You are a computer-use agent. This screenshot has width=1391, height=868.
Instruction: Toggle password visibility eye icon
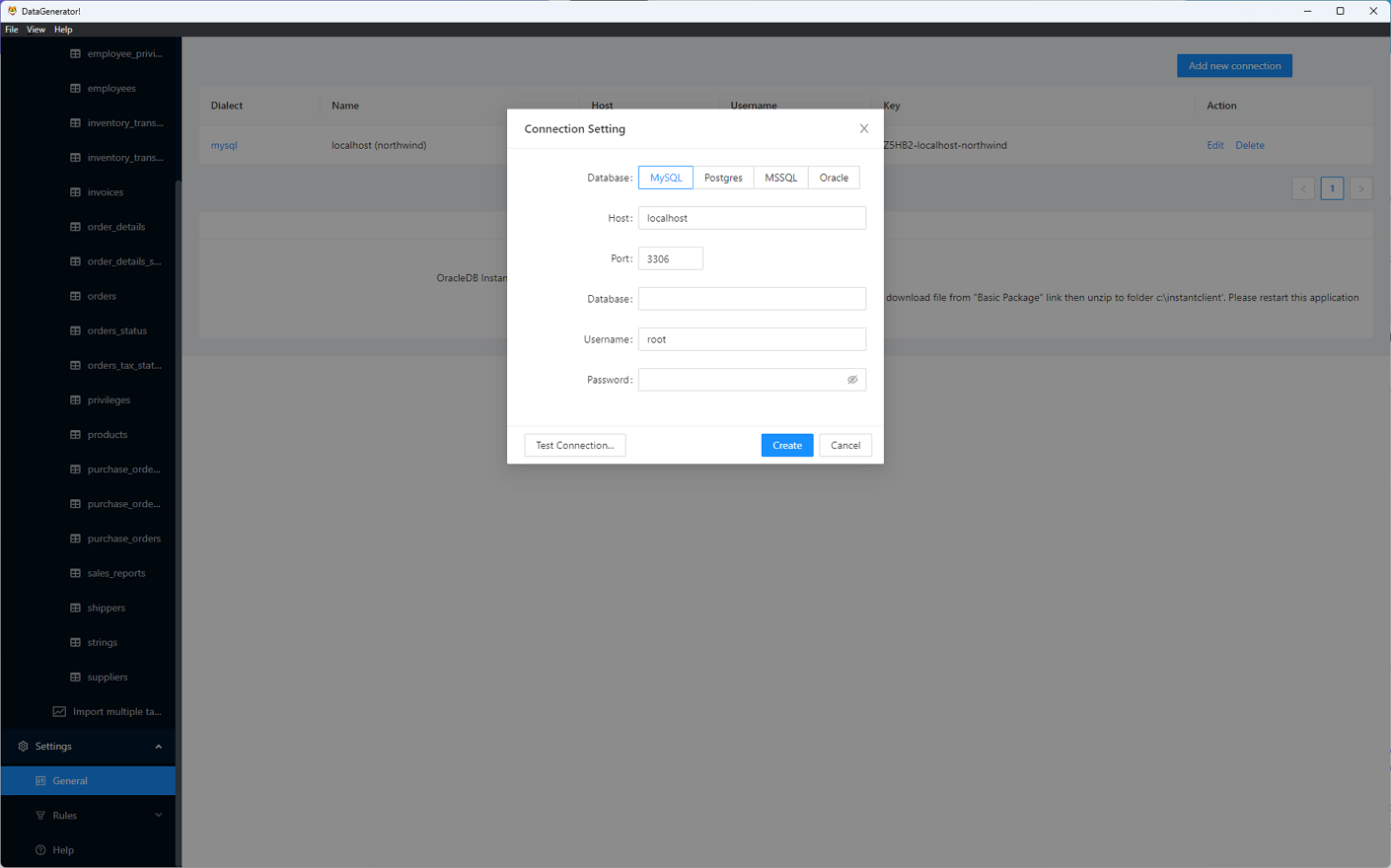click(x=852, y=380)
